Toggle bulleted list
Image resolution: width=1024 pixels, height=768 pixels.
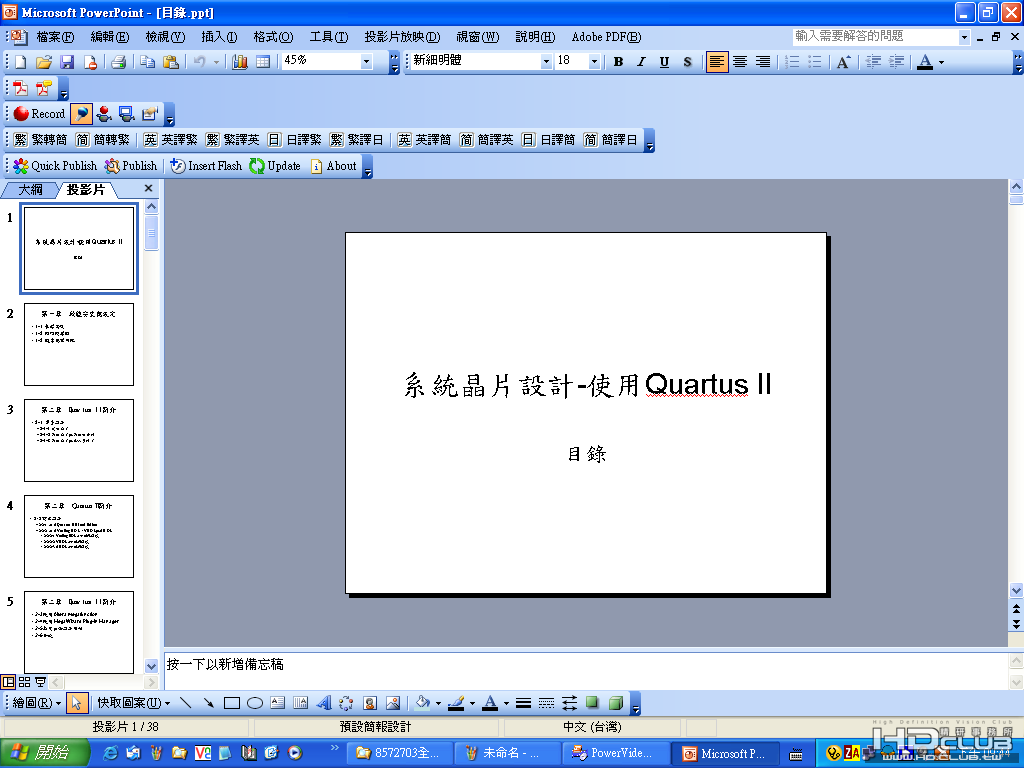click(815, 62)
